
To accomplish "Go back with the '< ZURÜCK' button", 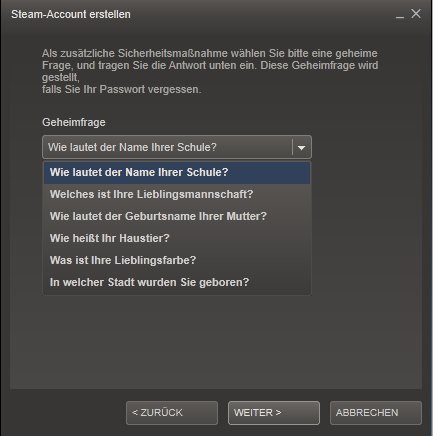I will click(172, 413).
